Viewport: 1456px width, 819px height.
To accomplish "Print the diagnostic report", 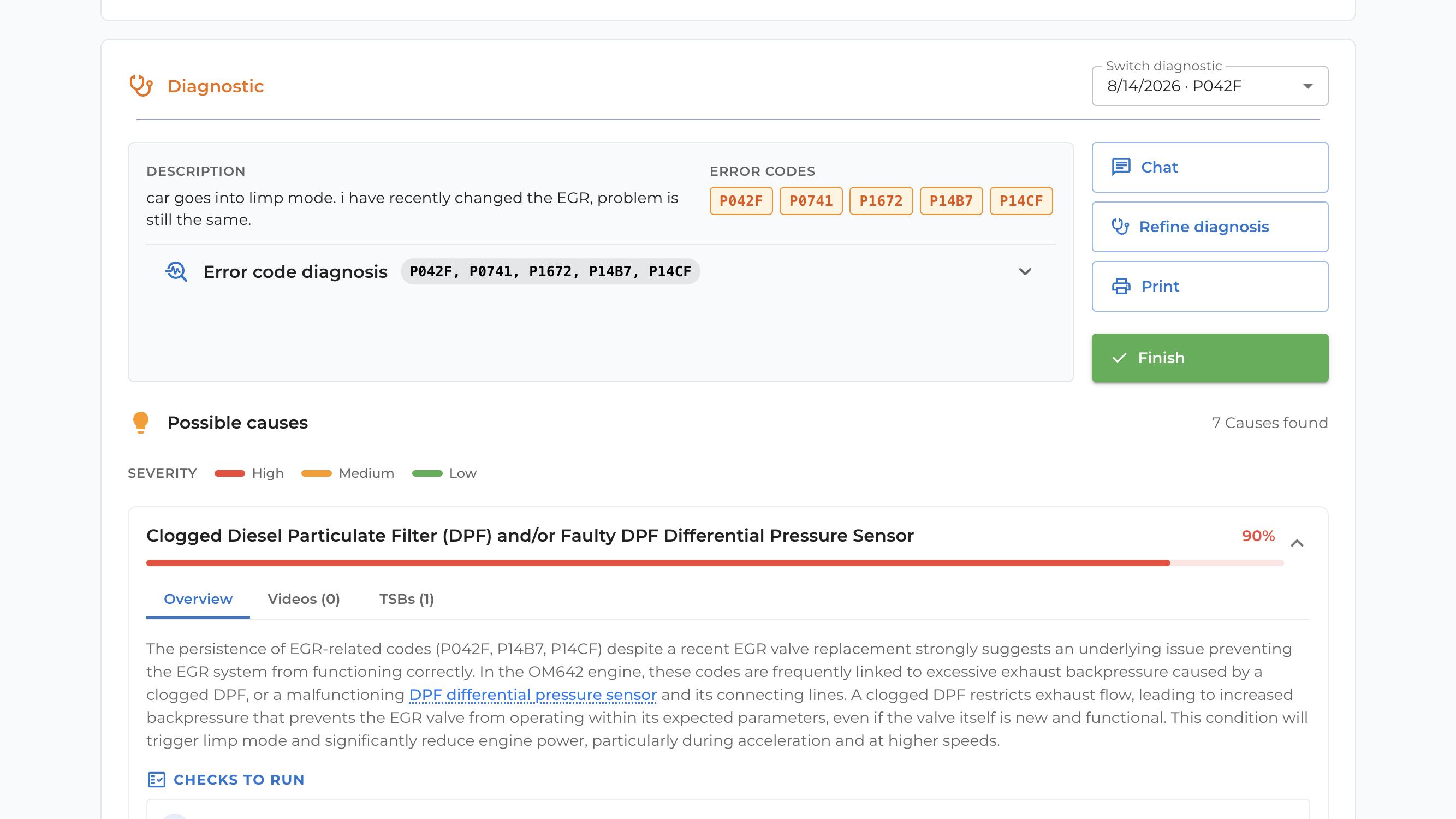I will click(x=1210, y=286).
